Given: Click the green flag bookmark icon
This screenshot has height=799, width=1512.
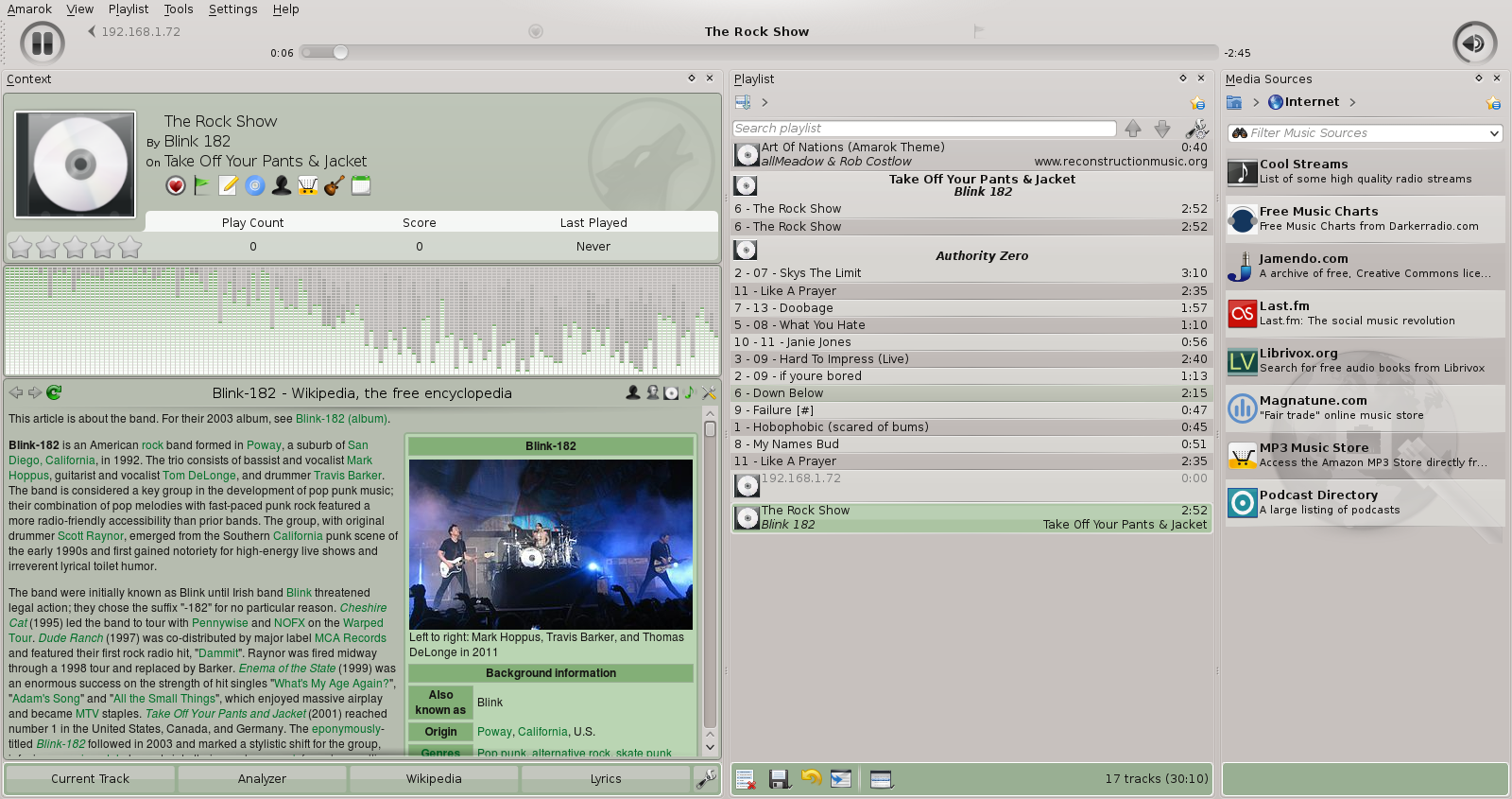Looking at the screenshot, I should tap(202, 185).
